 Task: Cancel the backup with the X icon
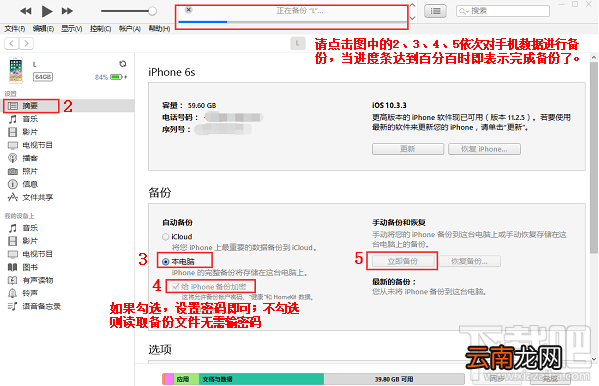coord(188,10)
